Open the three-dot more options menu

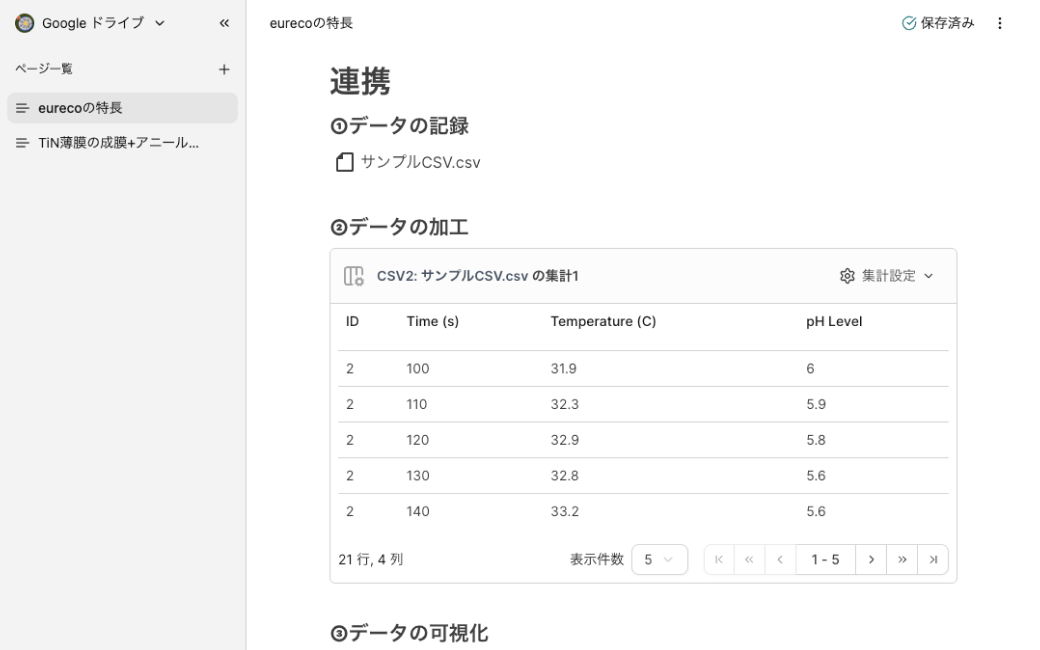pos(999,23)
